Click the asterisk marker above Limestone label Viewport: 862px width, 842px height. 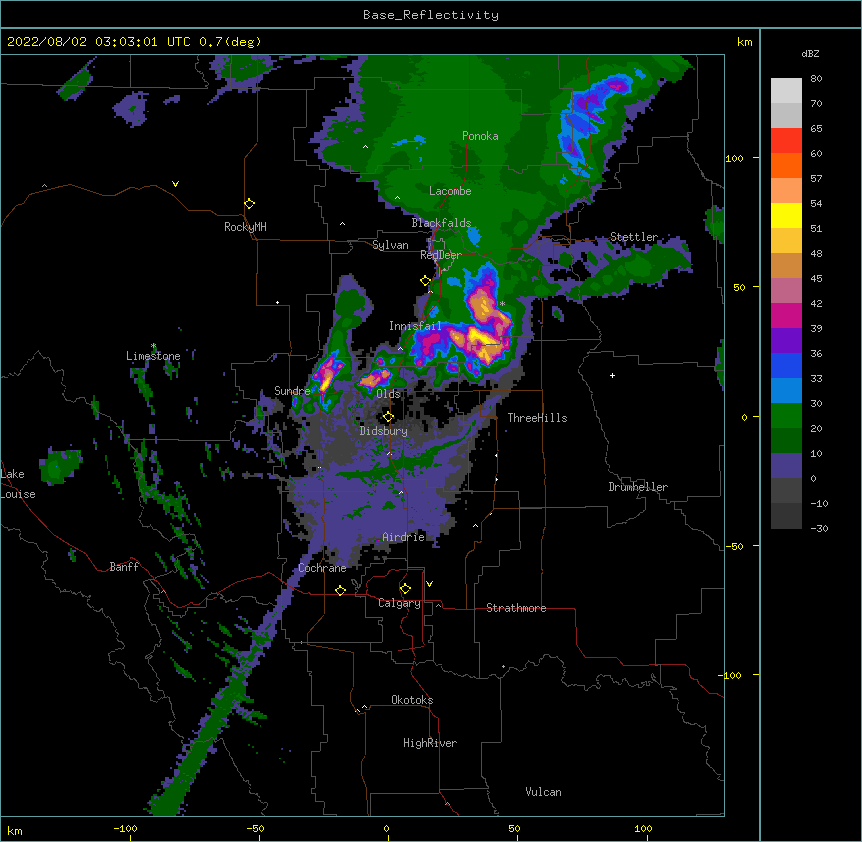pos(153,346)
